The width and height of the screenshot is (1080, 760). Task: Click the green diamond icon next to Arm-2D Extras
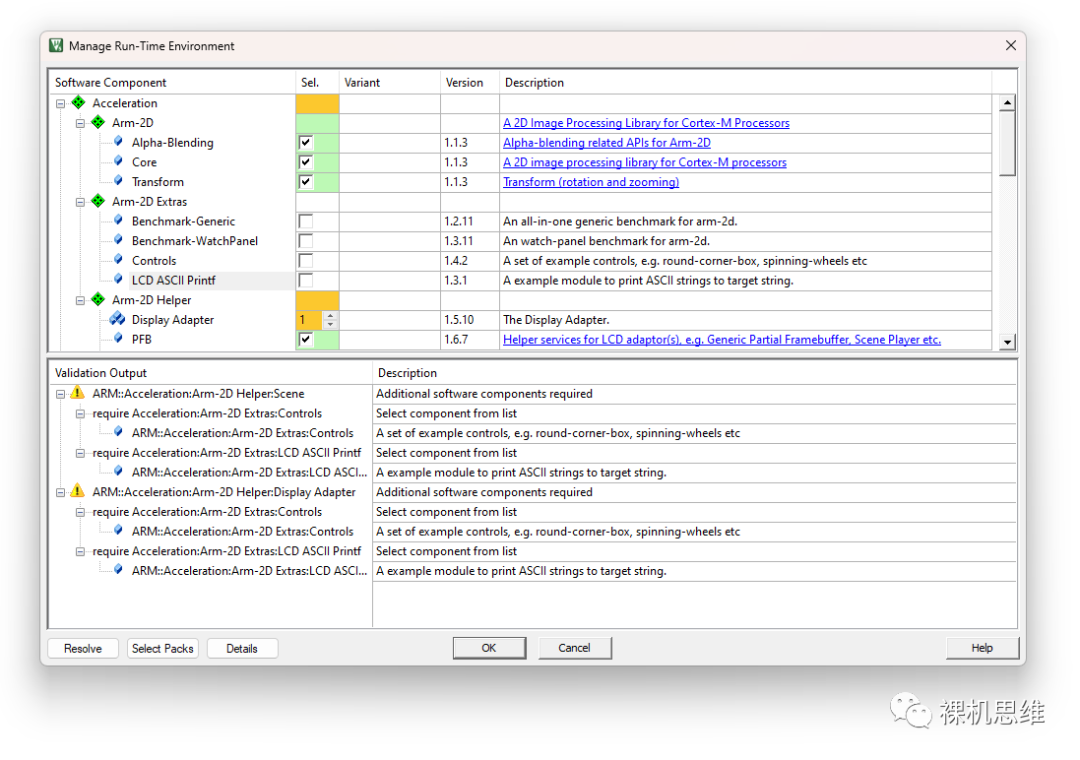[x=98, y=201]
